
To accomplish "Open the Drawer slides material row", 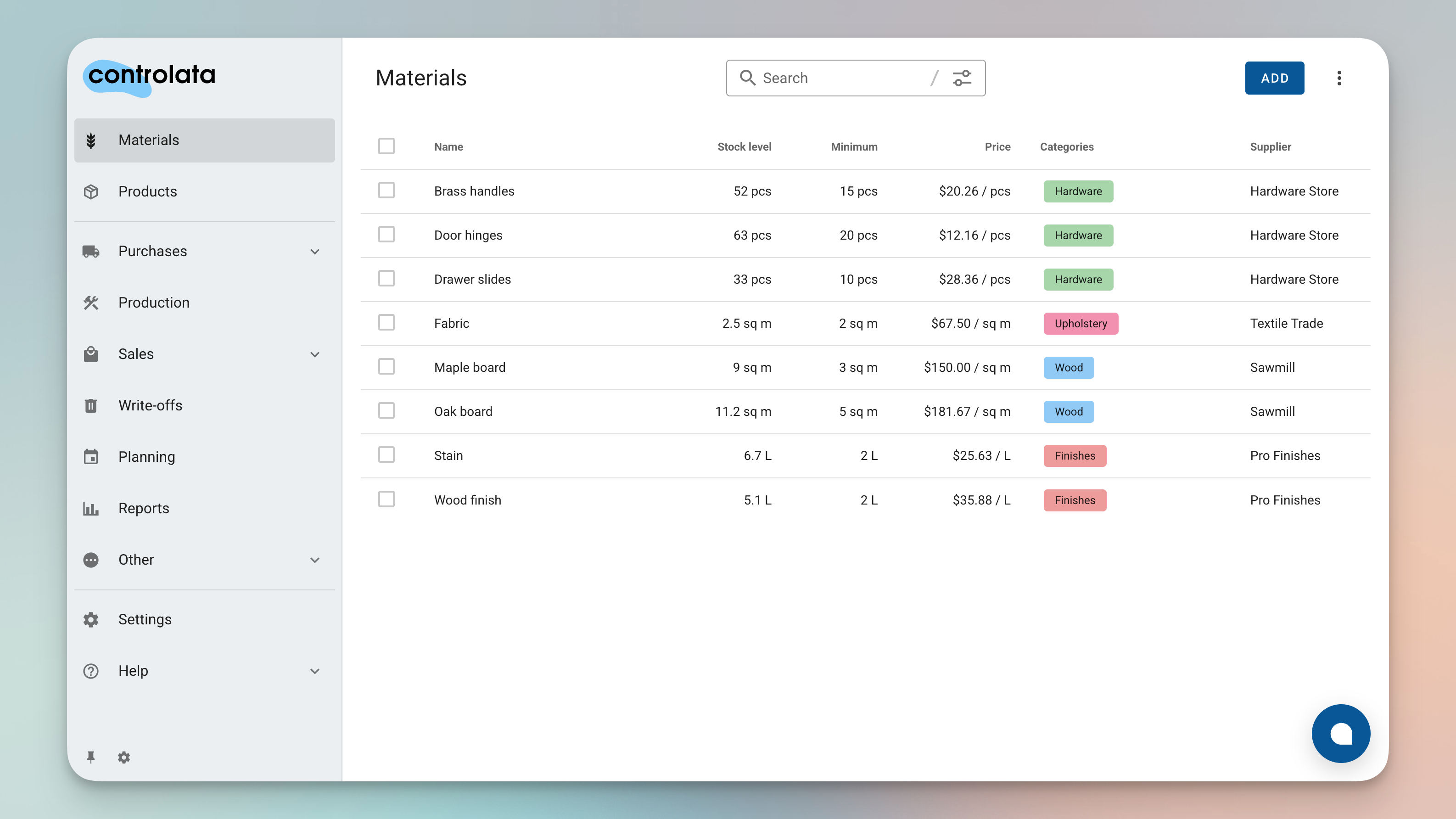I will (x=865, y=280).
